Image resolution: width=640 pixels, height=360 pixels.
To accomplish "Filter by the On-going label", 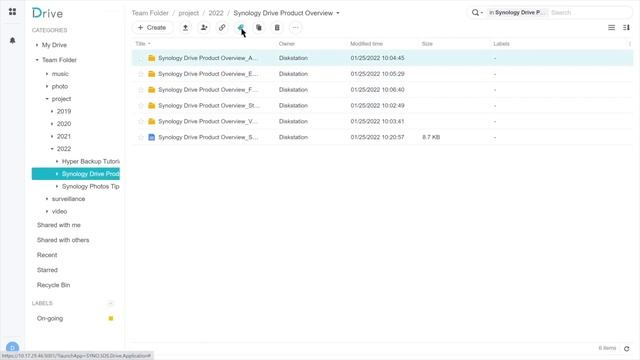I will [50, 318].
